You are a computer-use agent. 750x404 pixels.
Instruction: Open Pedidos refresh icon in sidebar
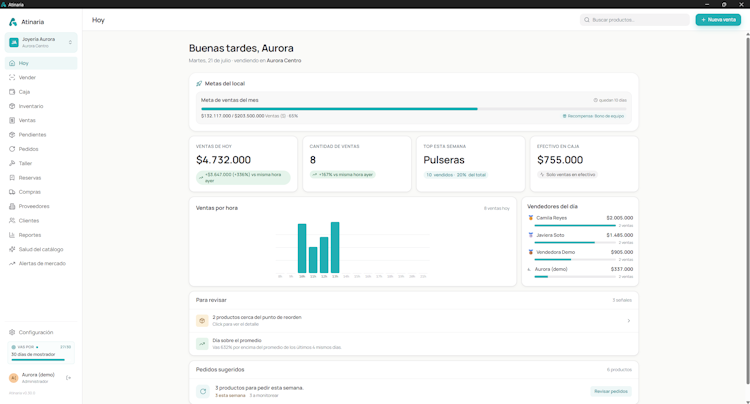coord(12,149)
